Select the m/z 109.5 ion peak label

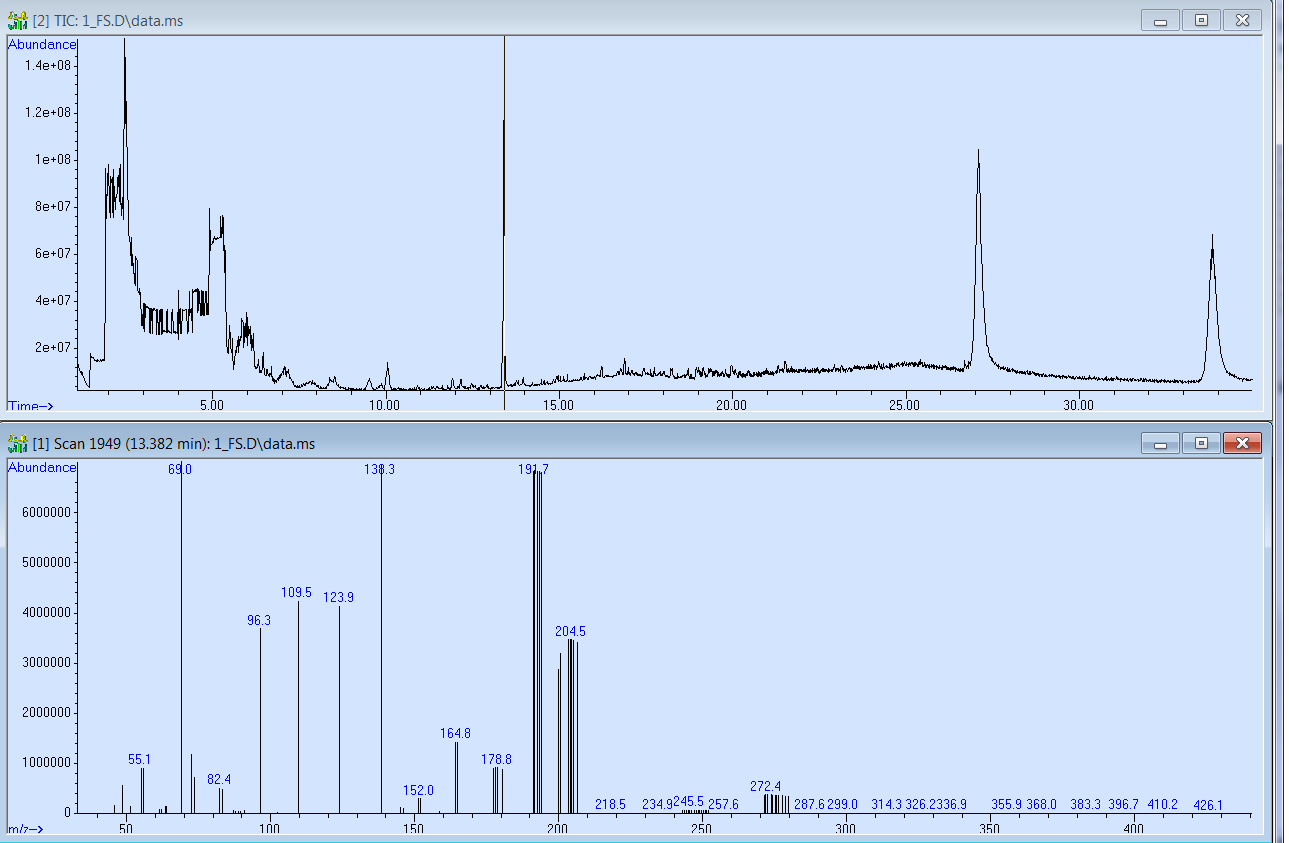click(x=297, y=593)
